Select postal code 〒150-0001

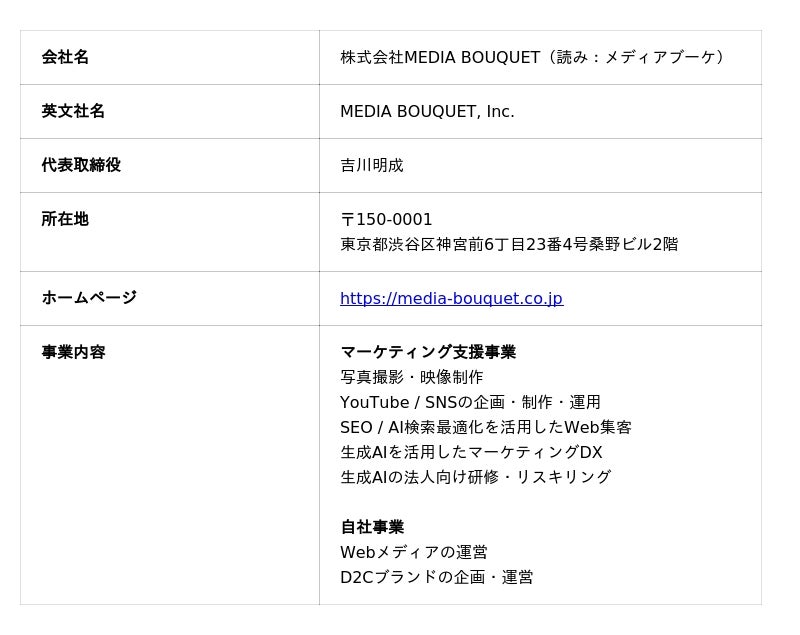386,219
